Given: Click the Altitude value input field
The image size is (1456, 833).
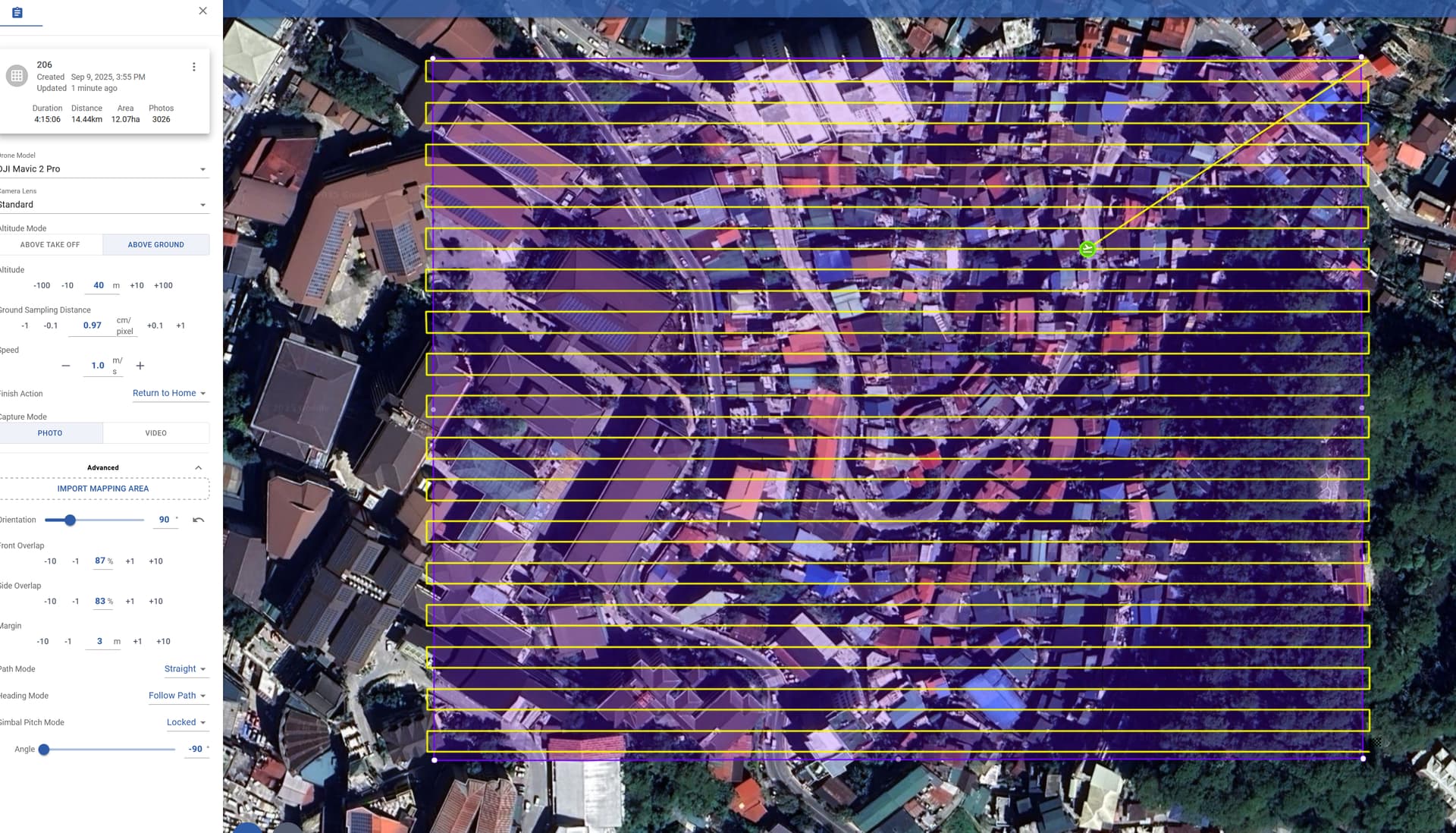Looking at the screenshot, I should click(99, 286).
